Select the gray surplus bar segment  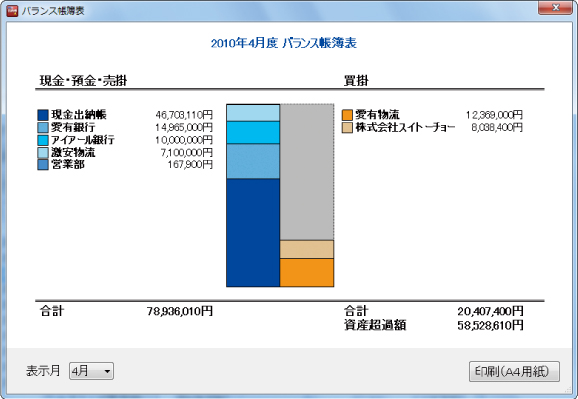pyautogui.click(x=307, y=172)
